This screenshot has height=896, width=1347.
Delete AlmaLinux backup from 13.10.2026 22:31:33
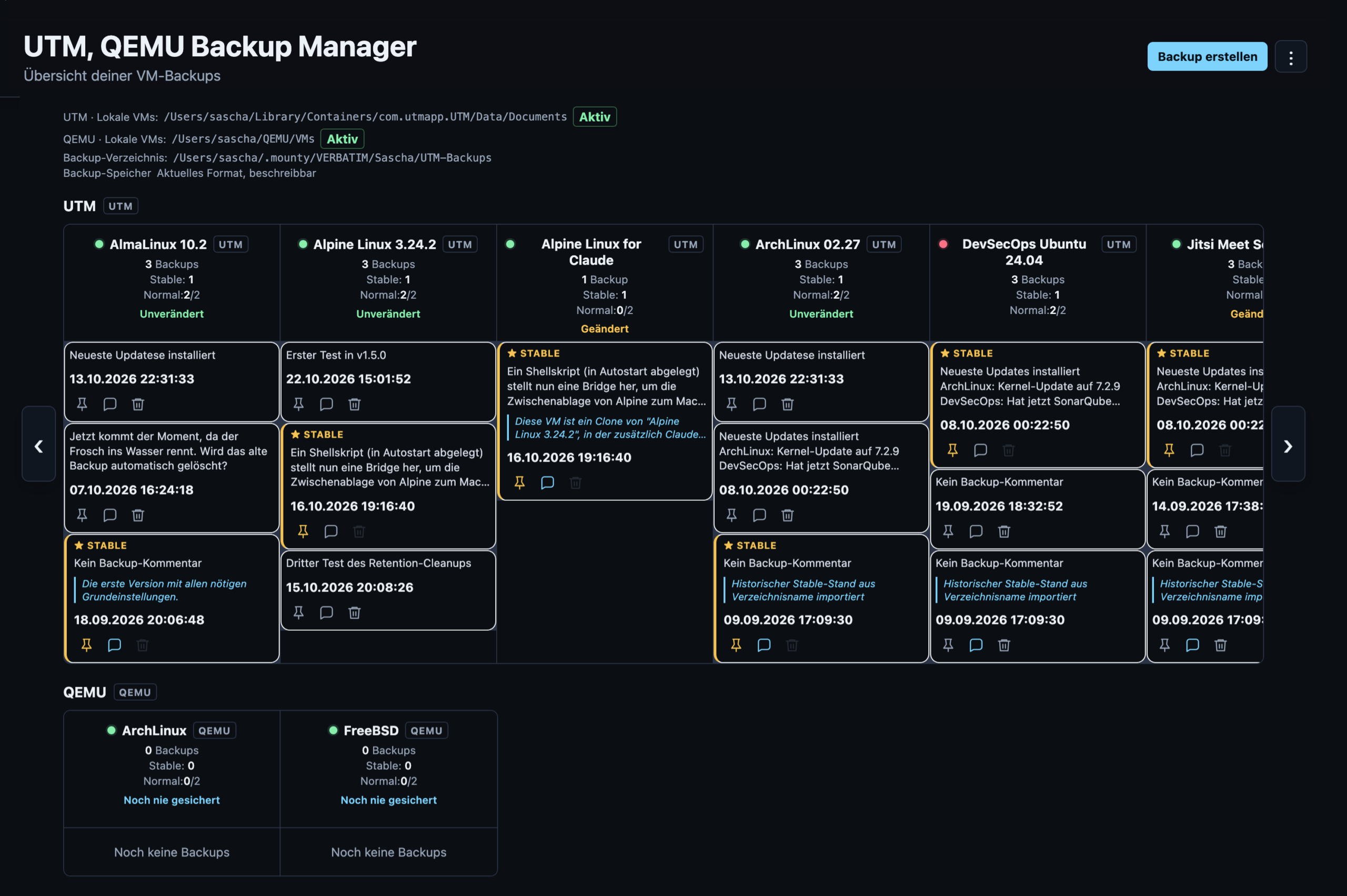click(138, 404)
